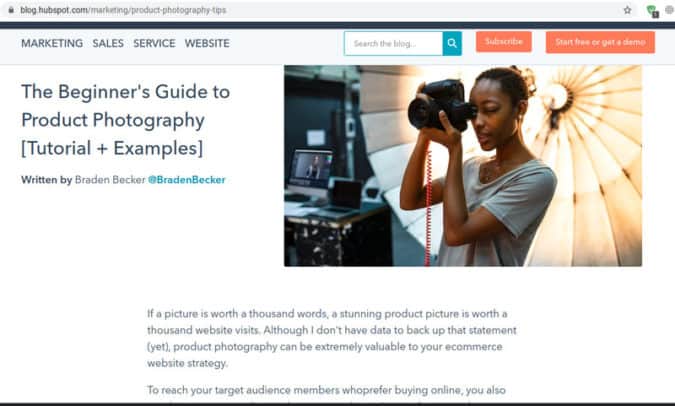Click the browser URL address text

tap(123, 10)
